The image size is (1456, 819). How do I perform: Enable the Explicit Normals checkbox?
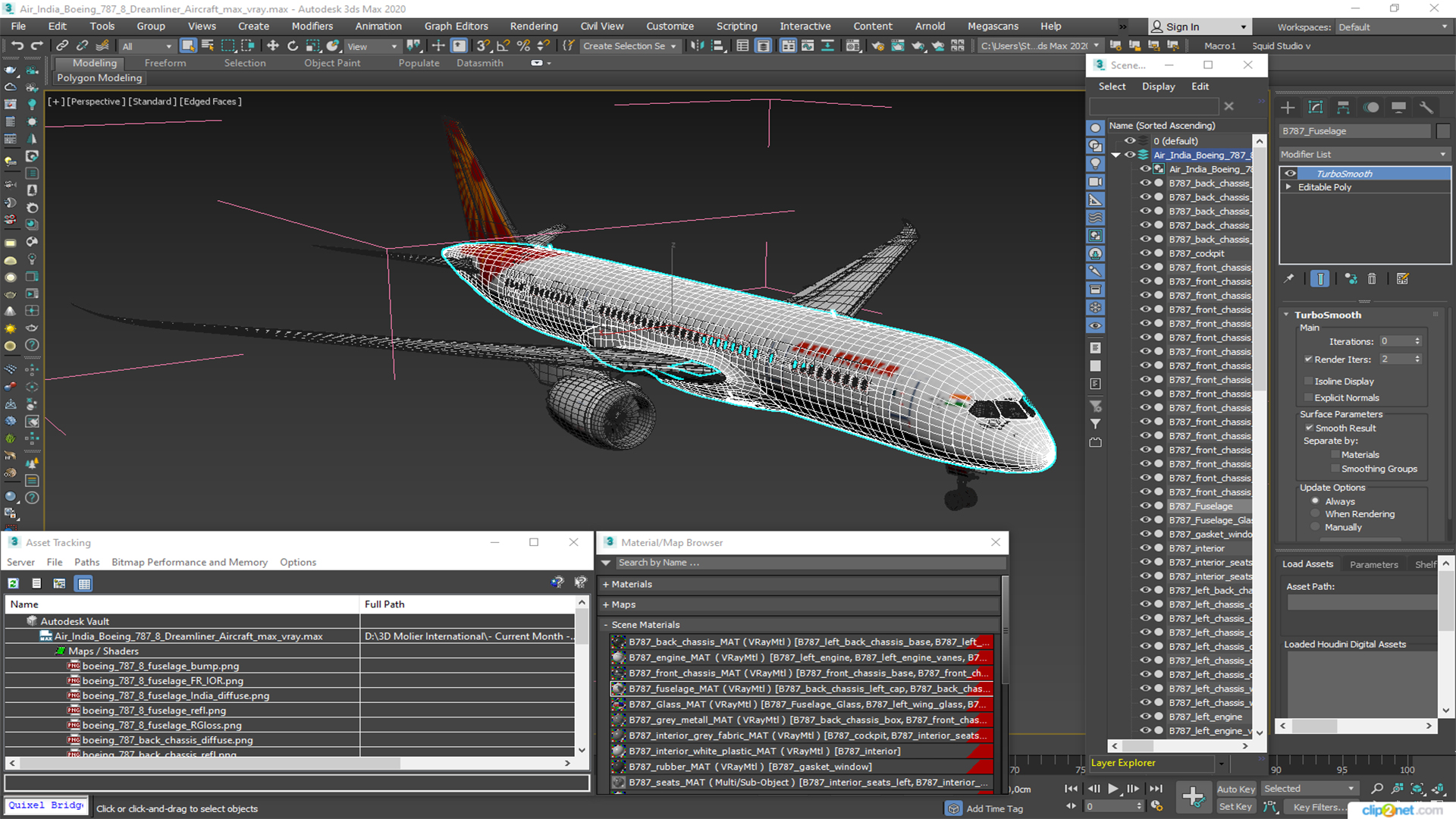click(x=1308, y=397)
